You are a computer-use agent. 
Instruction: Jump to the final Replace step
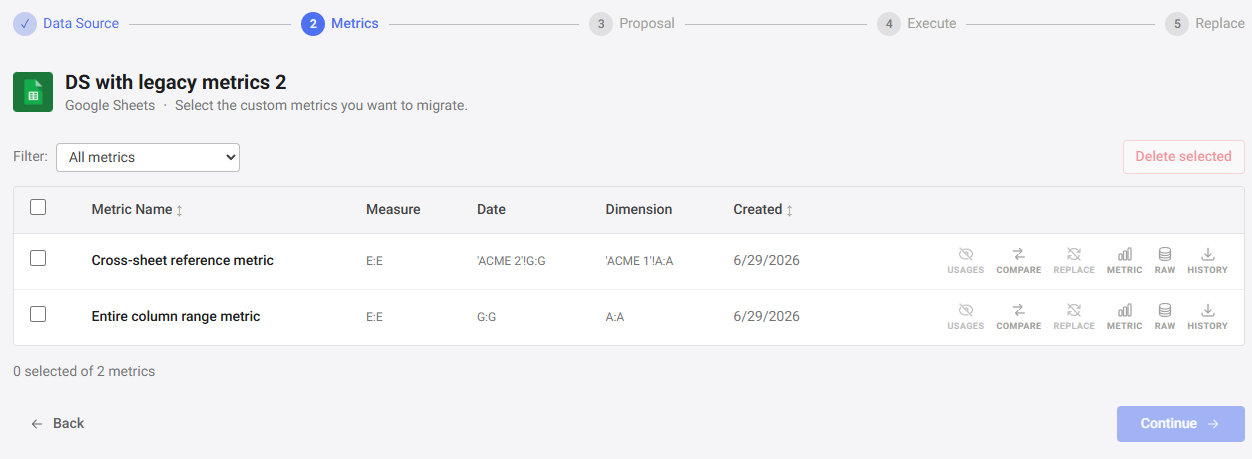(x=1205, y=23)
